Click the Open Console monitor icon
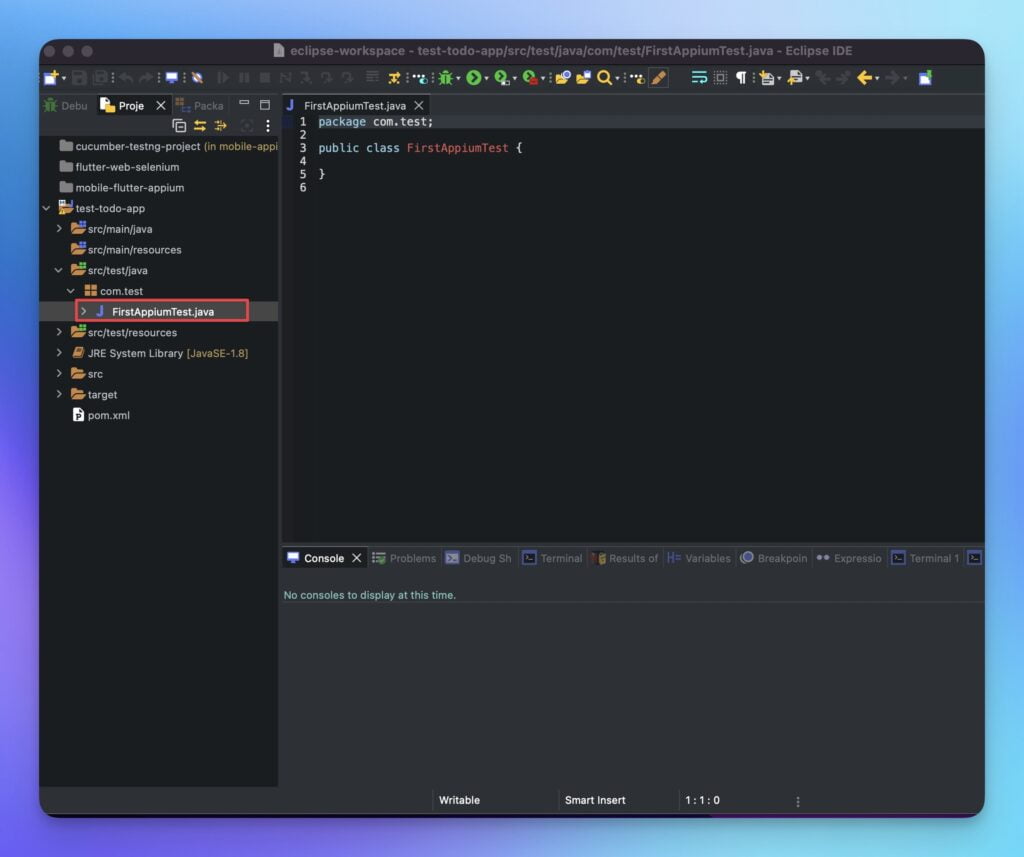Screen dimensions: 1024x857 coord(172,78)
